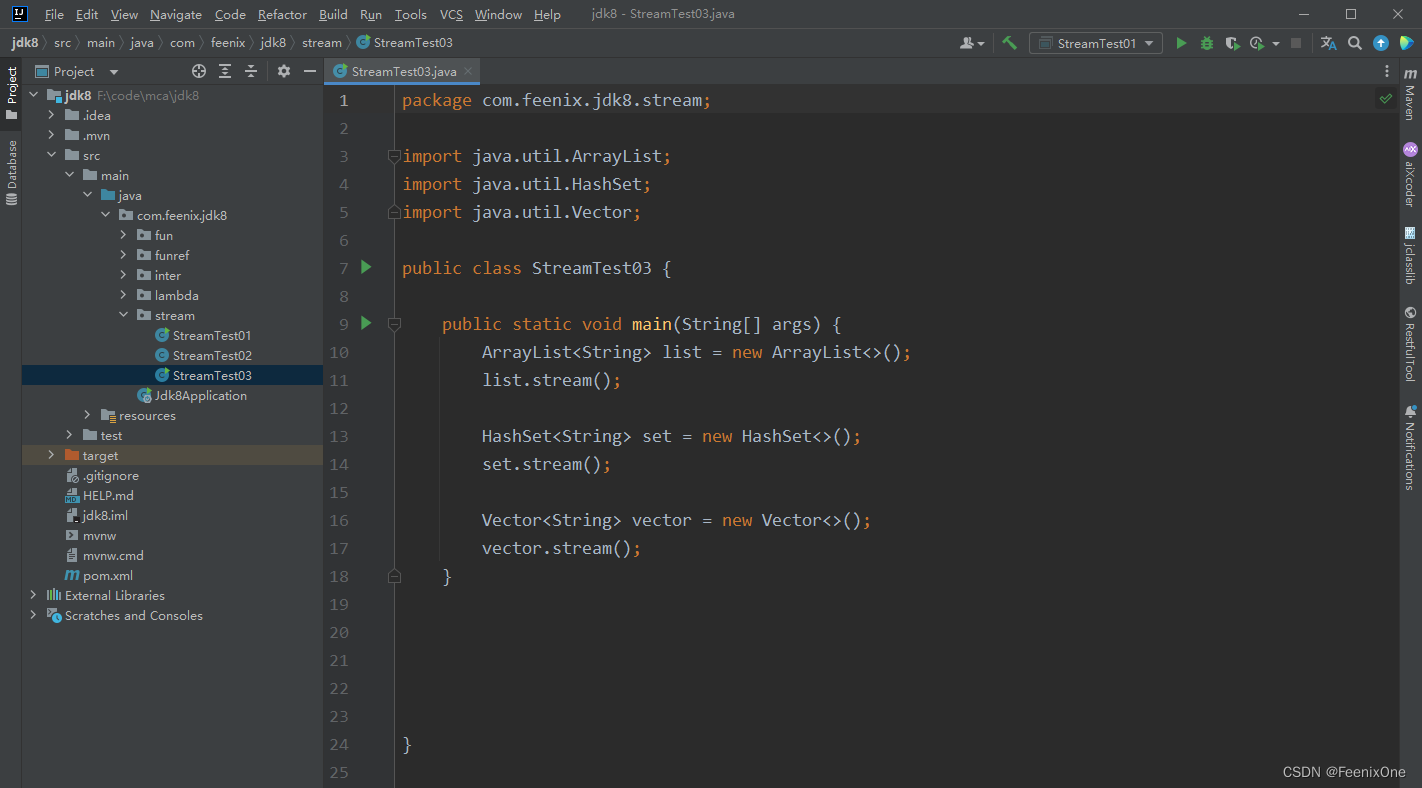Click StreamTest03 breadcrumb in navigation bar
The width and height of the screenshot is (1422, 788).
(x=404, y=43)
